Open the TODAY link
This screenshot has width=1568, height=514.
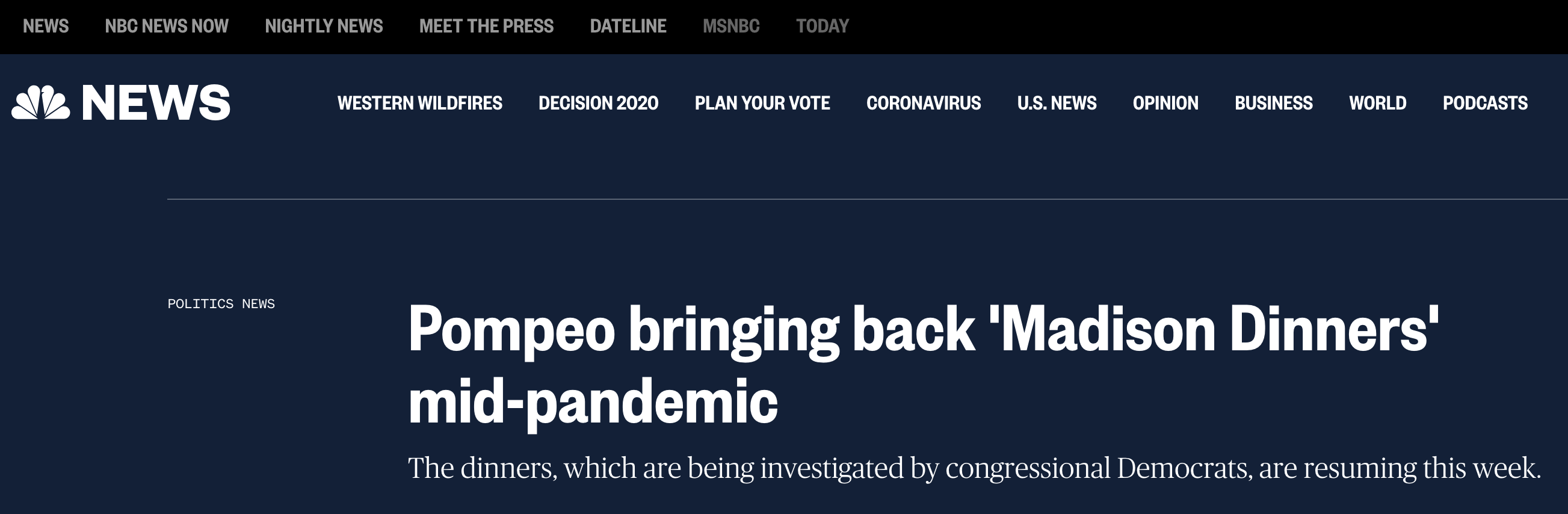(823, 26)
